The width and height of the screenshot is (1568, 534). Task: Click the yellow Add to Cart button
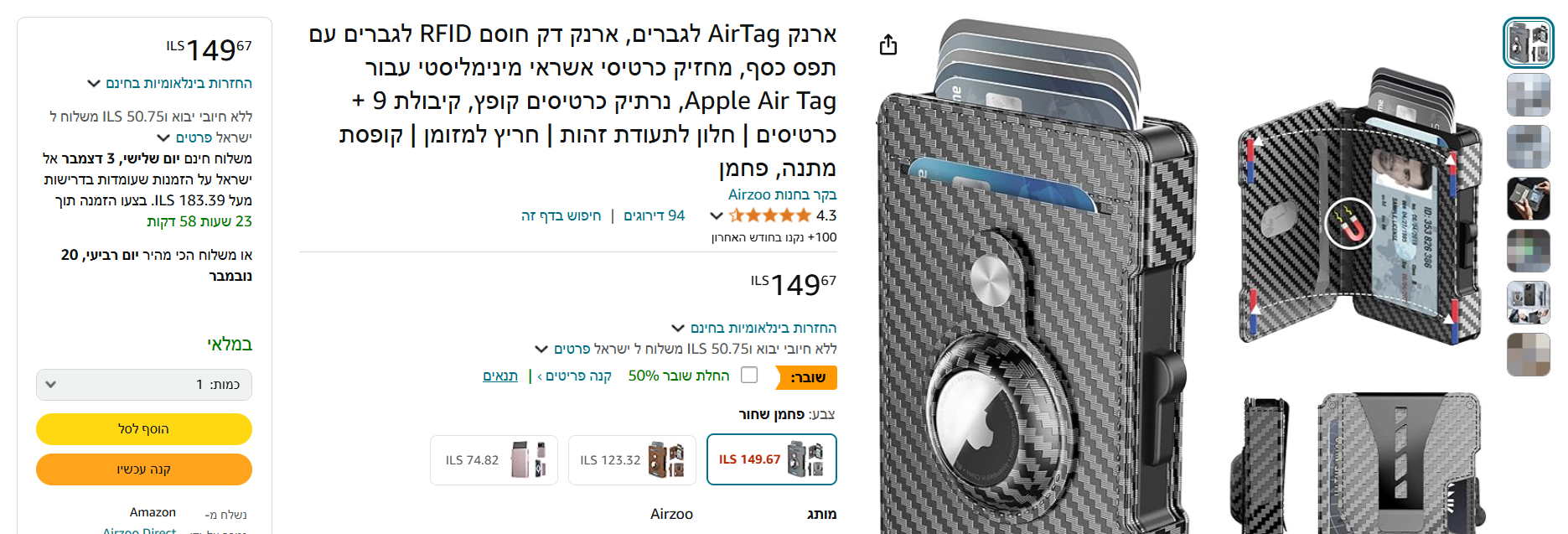click(144, 429)
